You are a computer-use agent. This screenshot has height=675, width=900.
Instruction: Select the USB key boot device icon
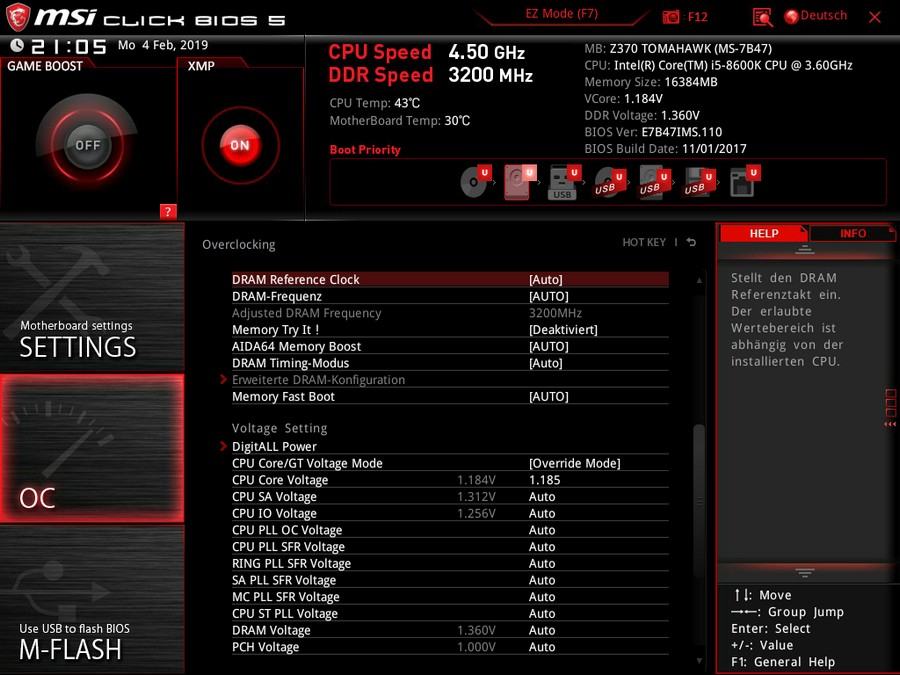click(x=564, y=183)
